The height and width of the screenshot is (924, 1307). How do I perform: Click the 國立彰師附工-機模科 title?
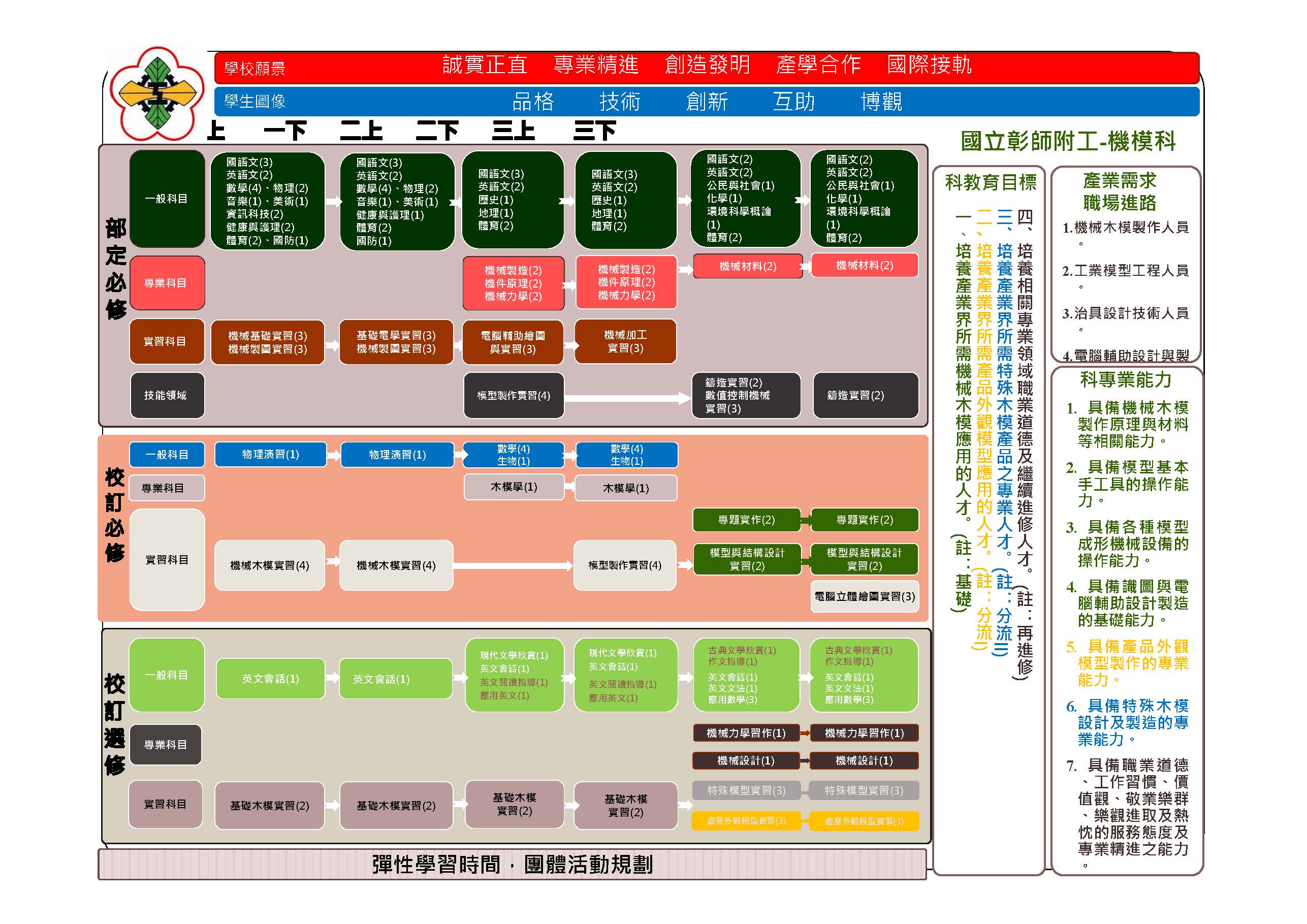click(x=1068, y=141)
